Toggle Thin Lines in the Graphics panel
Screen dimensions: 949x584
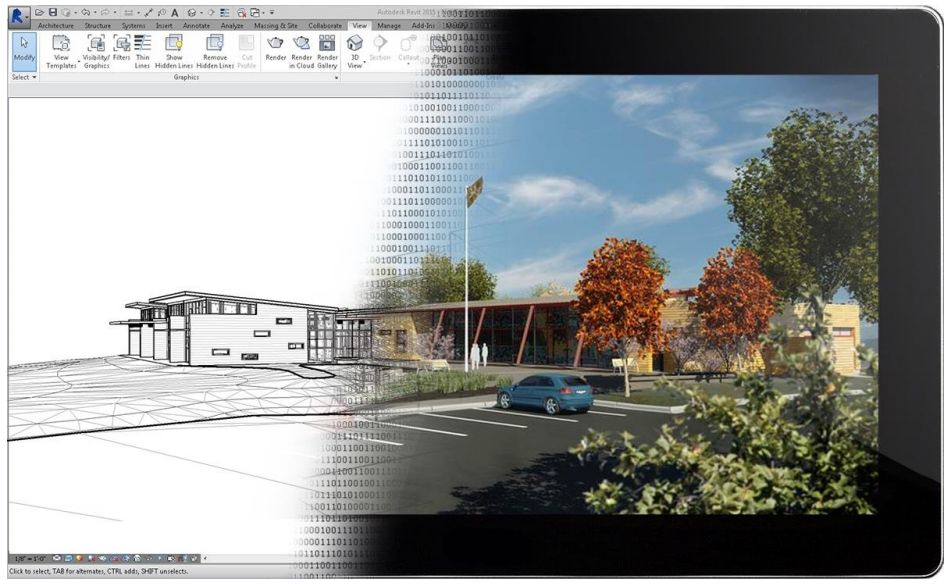[142, 51]
